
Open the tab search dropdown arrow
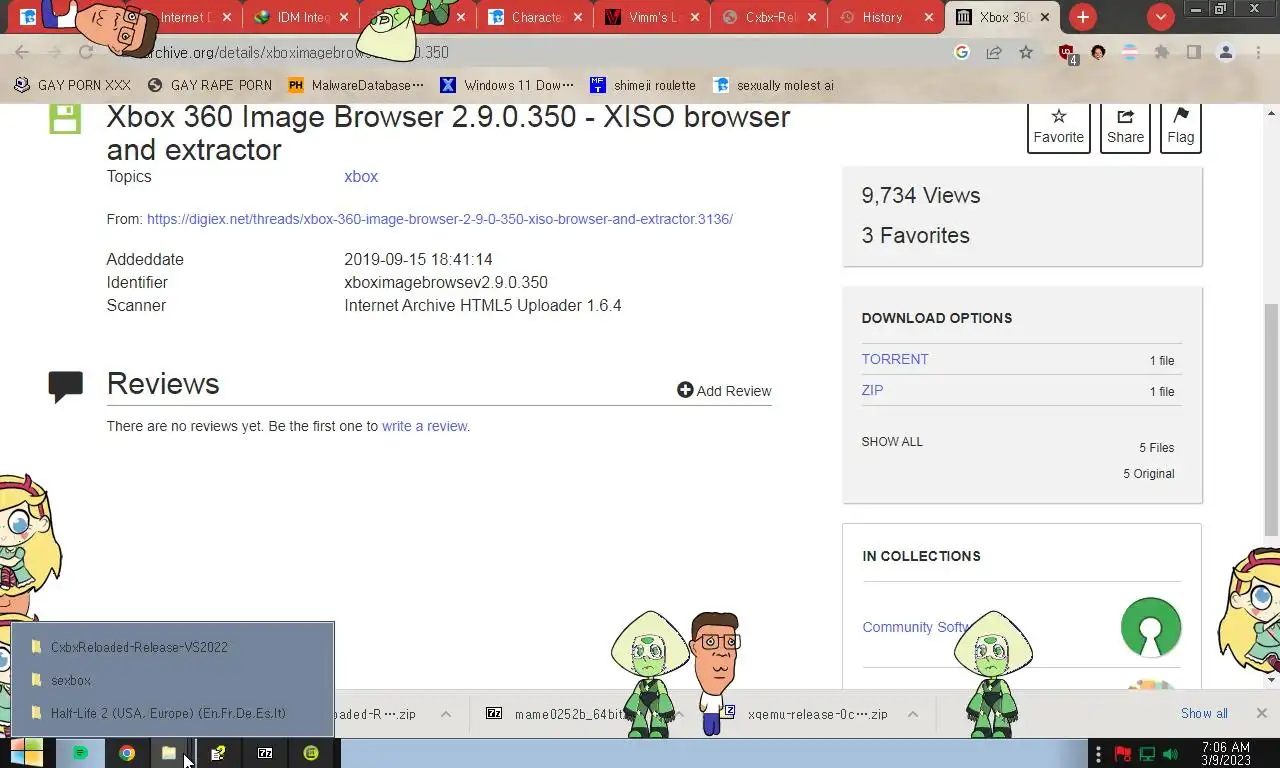1160,17
